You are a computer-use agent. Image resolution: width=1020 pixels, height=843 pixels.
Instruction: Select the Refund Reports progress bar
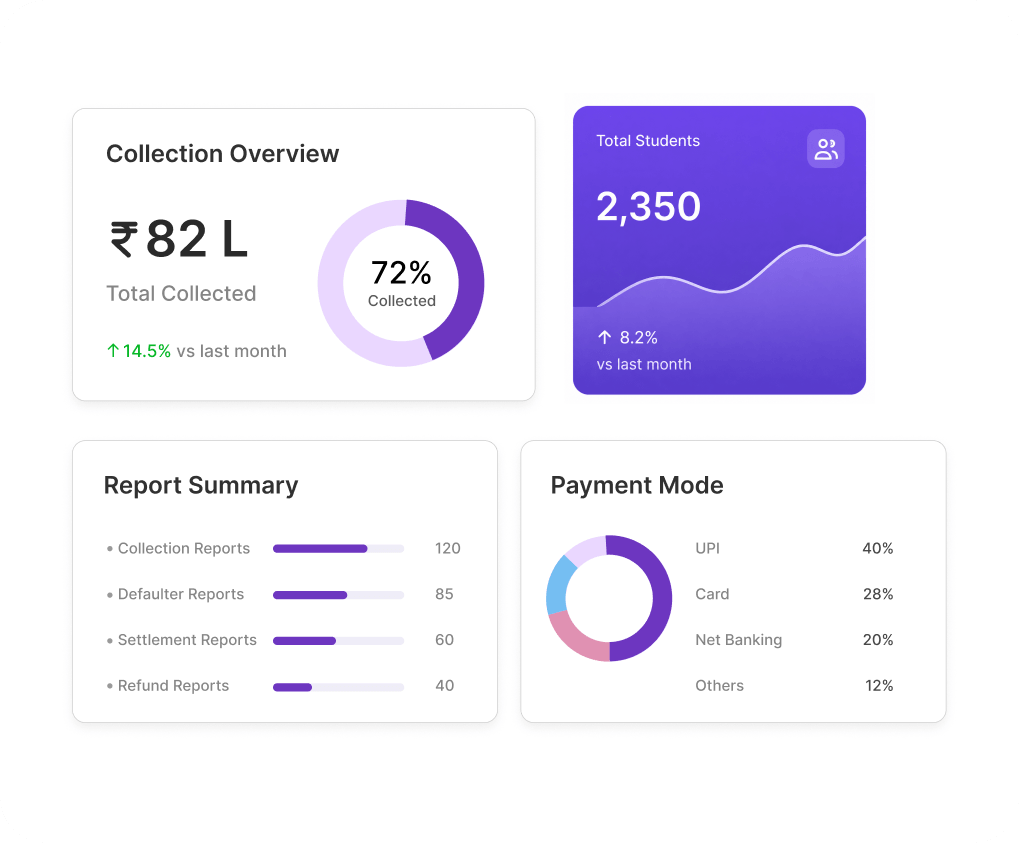(338, 687)
